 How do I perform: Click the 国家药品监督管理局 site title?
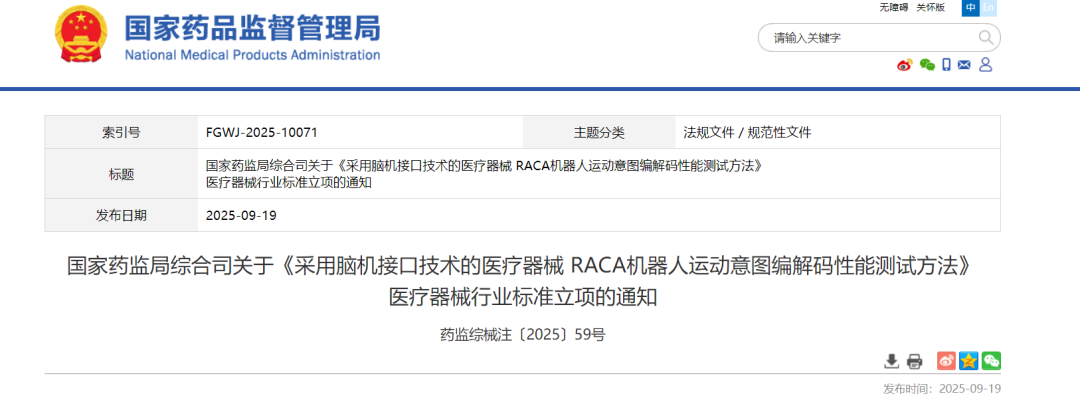click(x=252, y=28)
